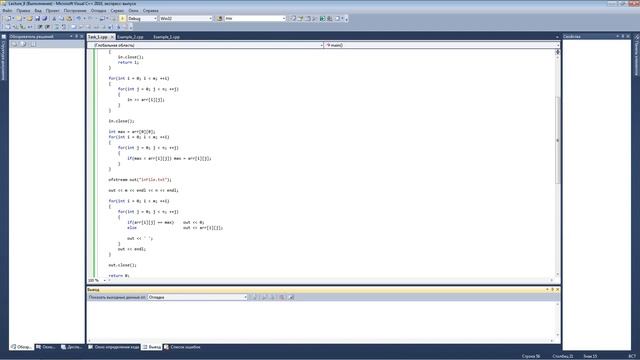The width and height of the screenshot is (640, 360).
Task: Open the Окно menu
Action: tap(133, 11)
